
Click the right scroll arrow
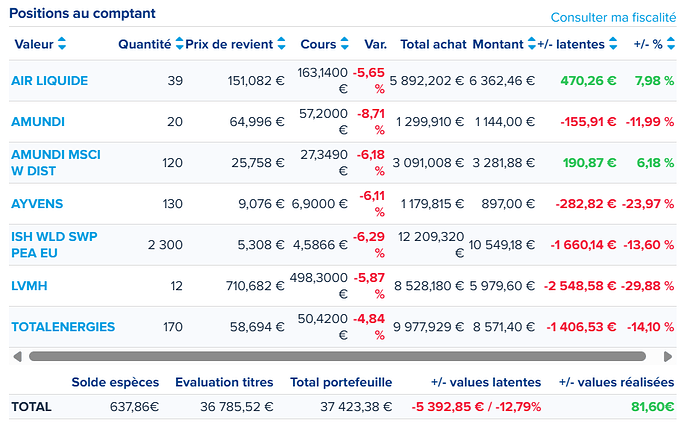(668, 356)
